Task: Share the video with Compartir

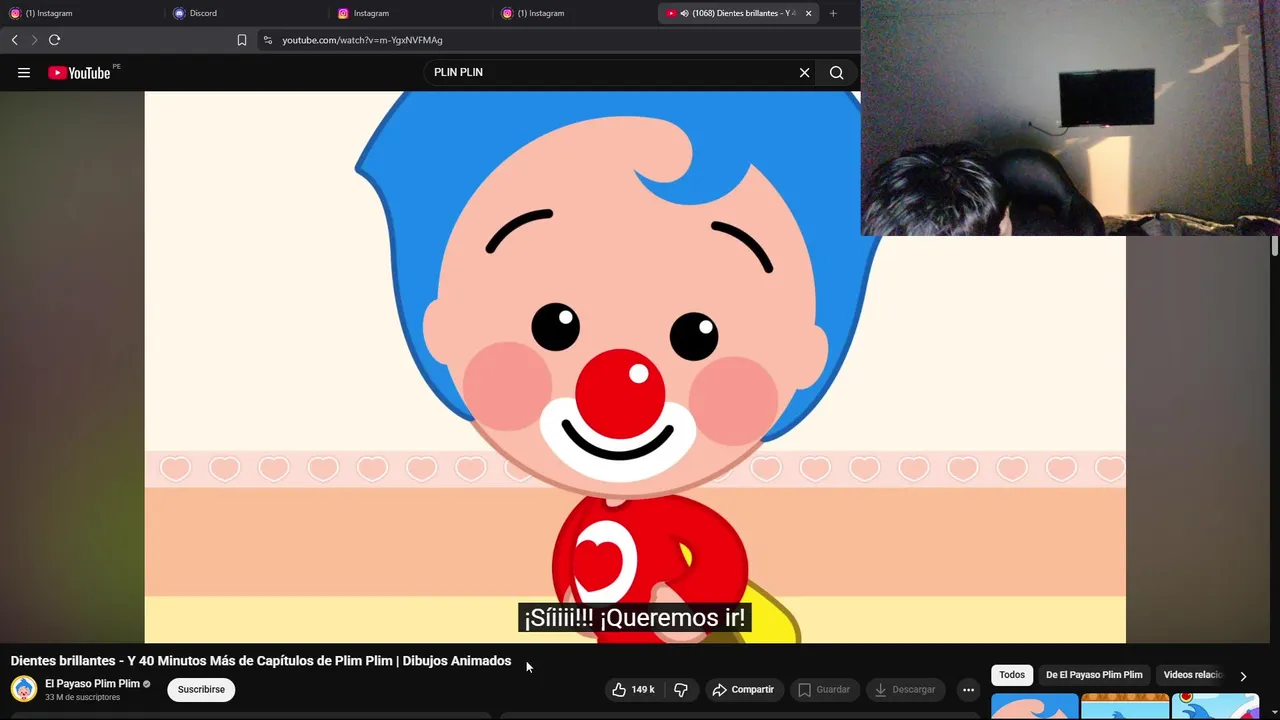Action: tap(743, 690)
